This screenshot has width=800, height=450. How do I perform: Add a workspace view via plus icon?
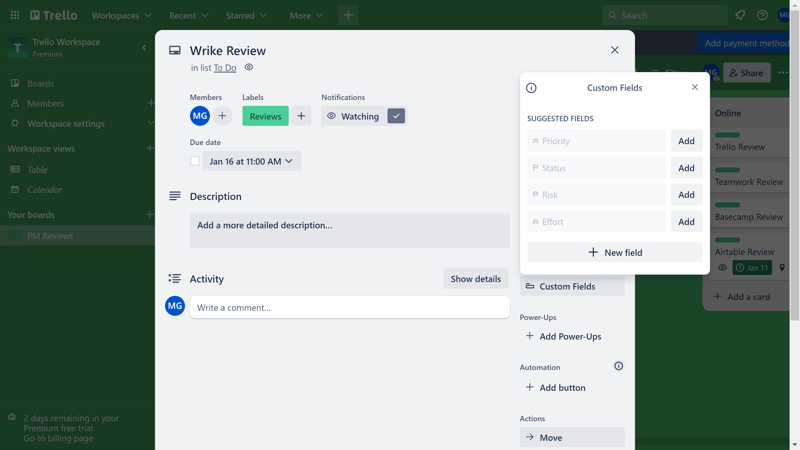click(149, 148)
